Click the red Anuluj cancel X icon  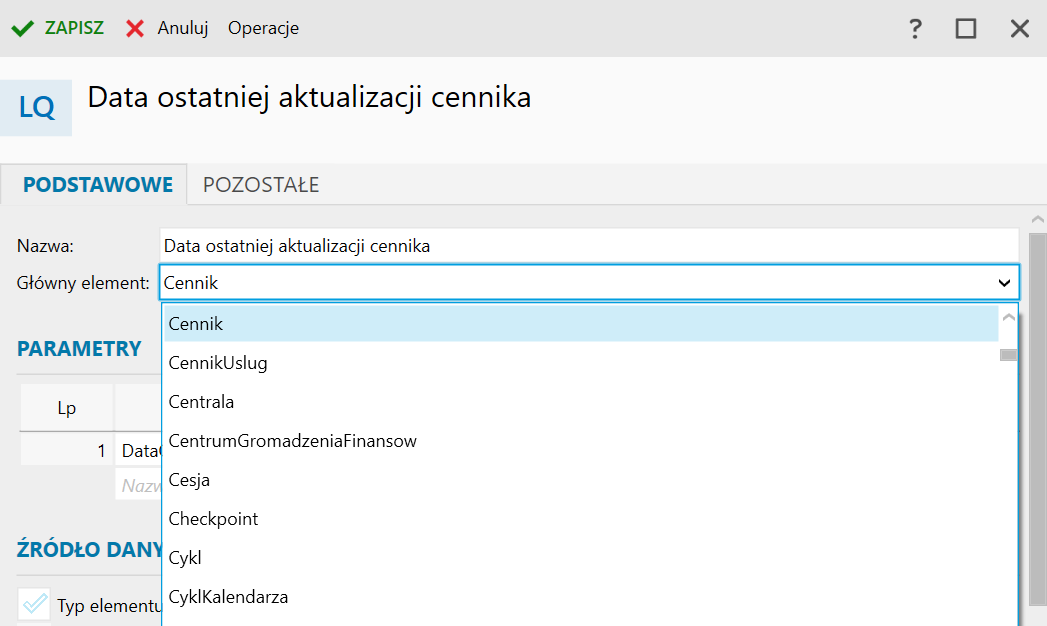135,28
